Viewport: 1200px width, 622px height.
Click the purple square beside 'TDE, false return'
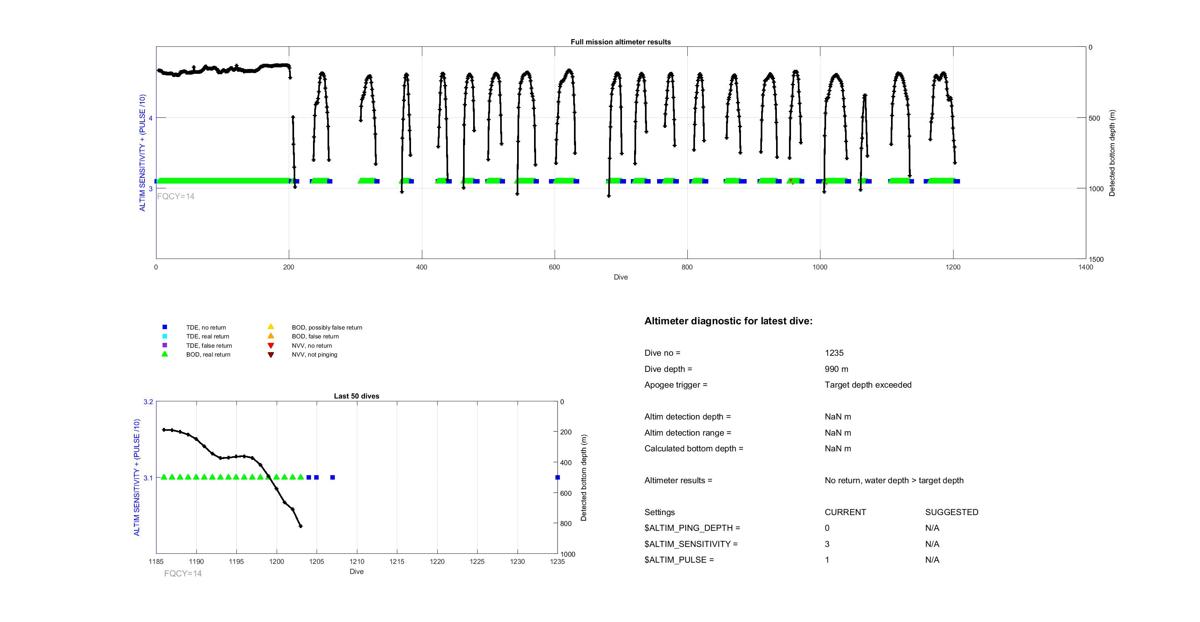point(164,345)
